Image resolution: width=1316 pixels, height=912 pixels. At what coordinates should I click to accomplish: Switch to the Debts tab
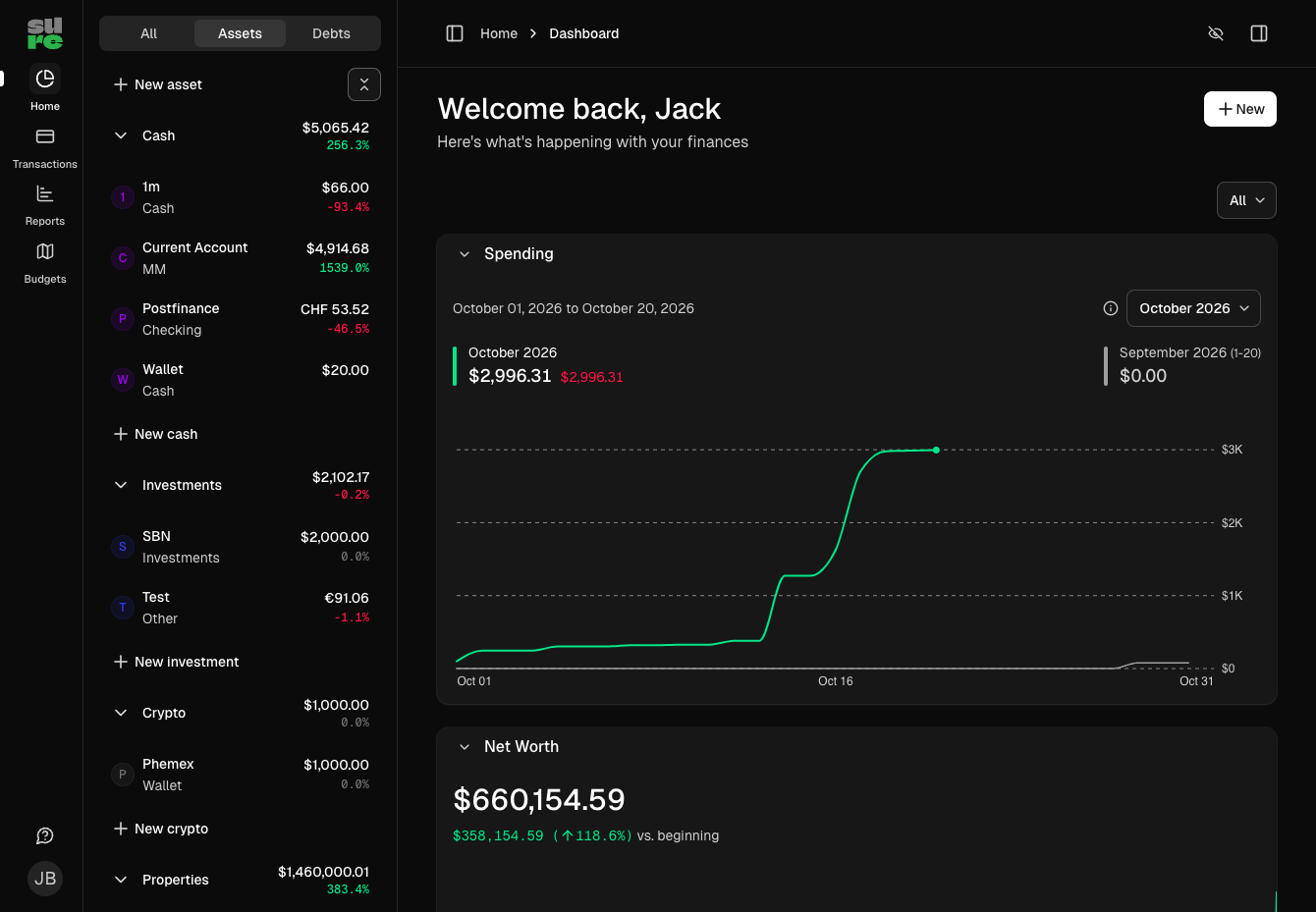tap(331, 33)
